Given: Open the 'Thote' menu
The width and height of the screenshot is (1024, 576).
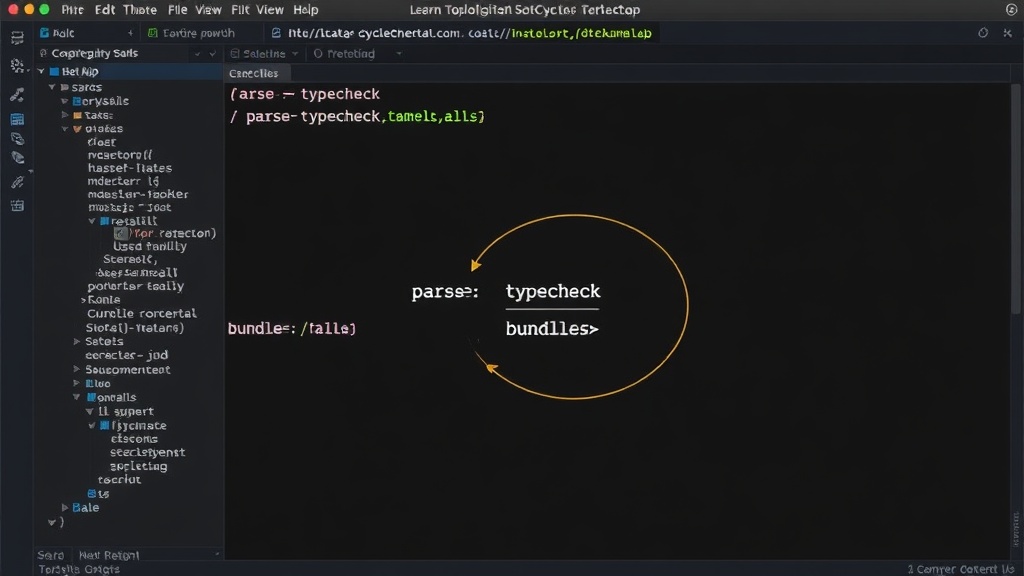Looking at the screenshot, I should [140, 10].
